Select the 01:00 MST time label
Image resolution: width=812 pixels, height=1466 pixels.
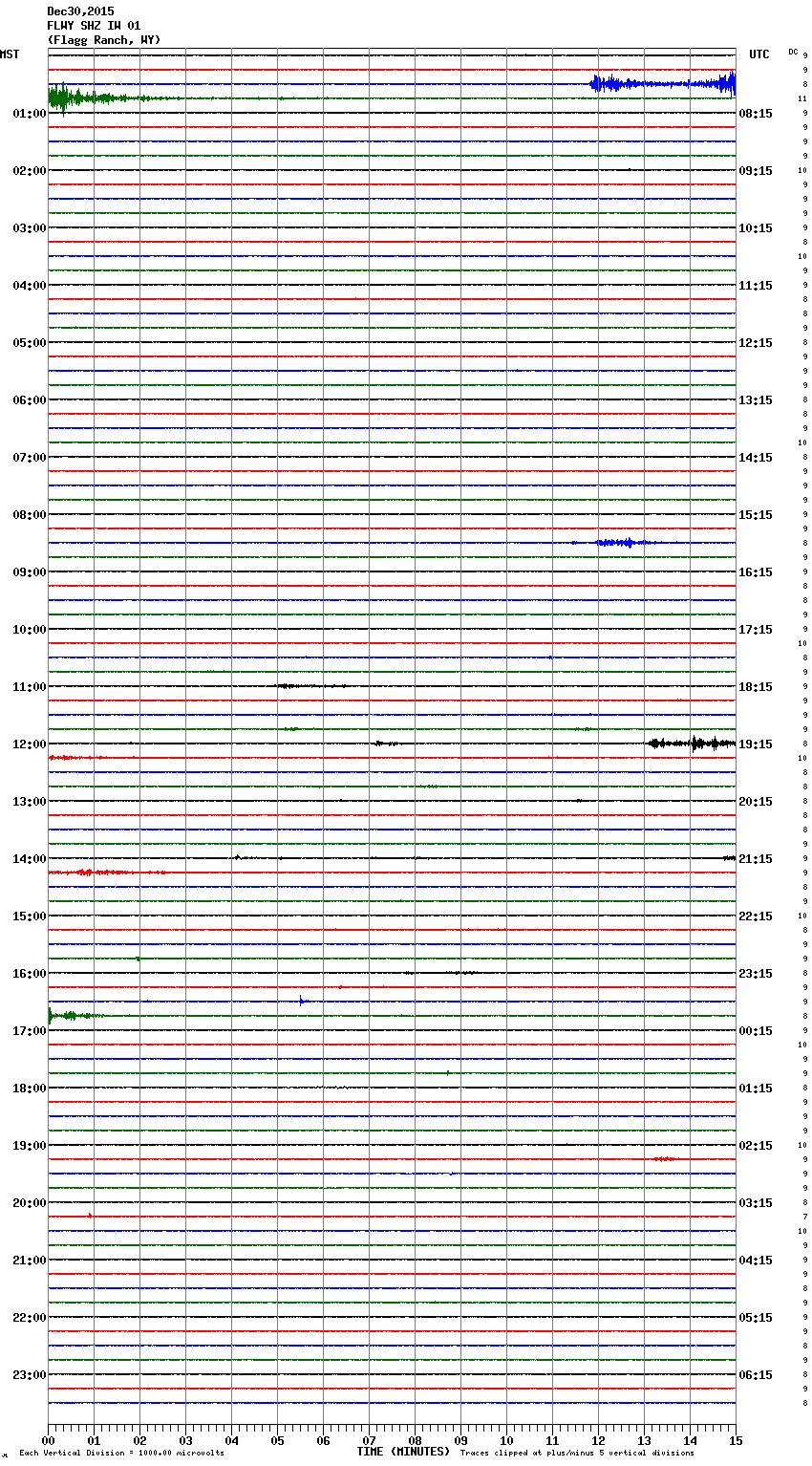[30, 114]
